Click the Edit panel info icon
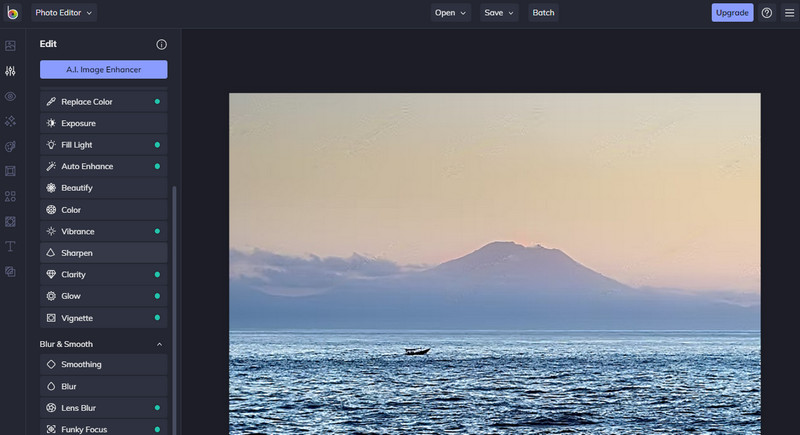Image resolution: width=800 pixels, height=435 pixels. coord(161,45)
